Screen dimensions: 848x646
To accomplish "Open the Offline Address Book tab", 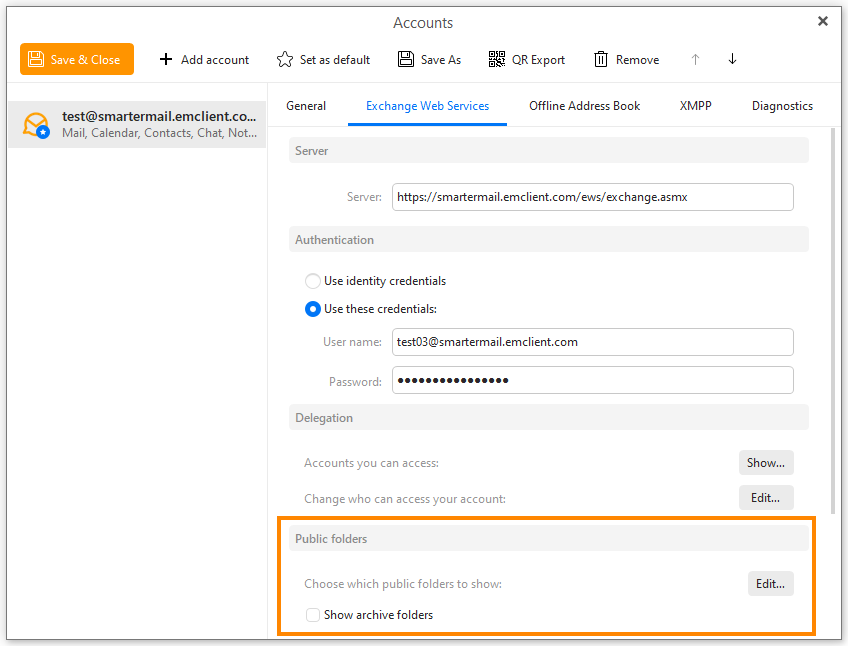I will pos(584,106).
